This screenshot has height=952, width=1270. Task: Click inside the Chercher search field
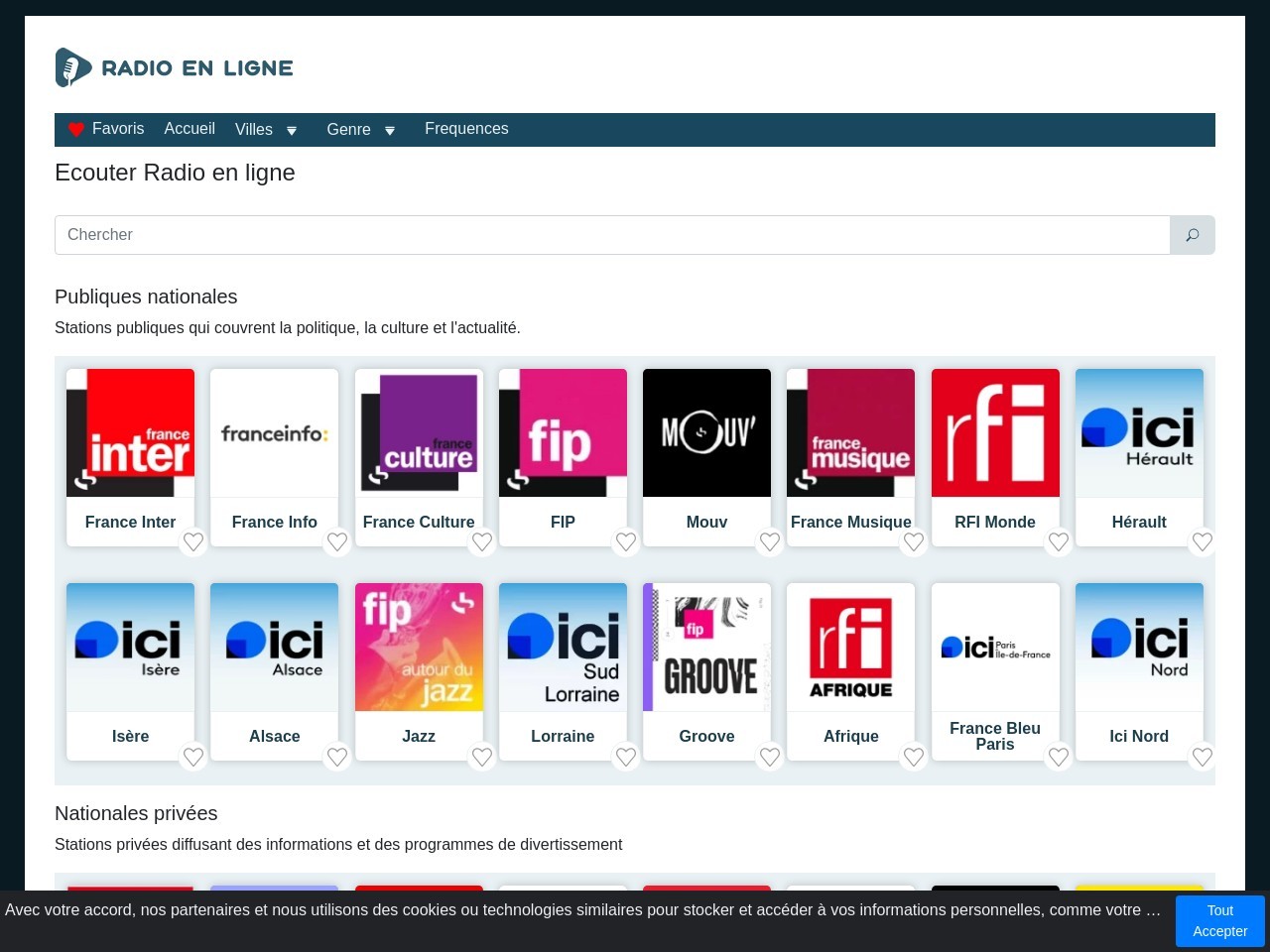tap(612, 235)
